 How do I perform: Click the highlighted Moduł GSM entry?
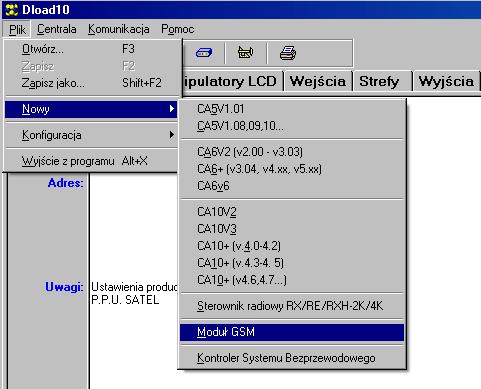tap(292, 332)
